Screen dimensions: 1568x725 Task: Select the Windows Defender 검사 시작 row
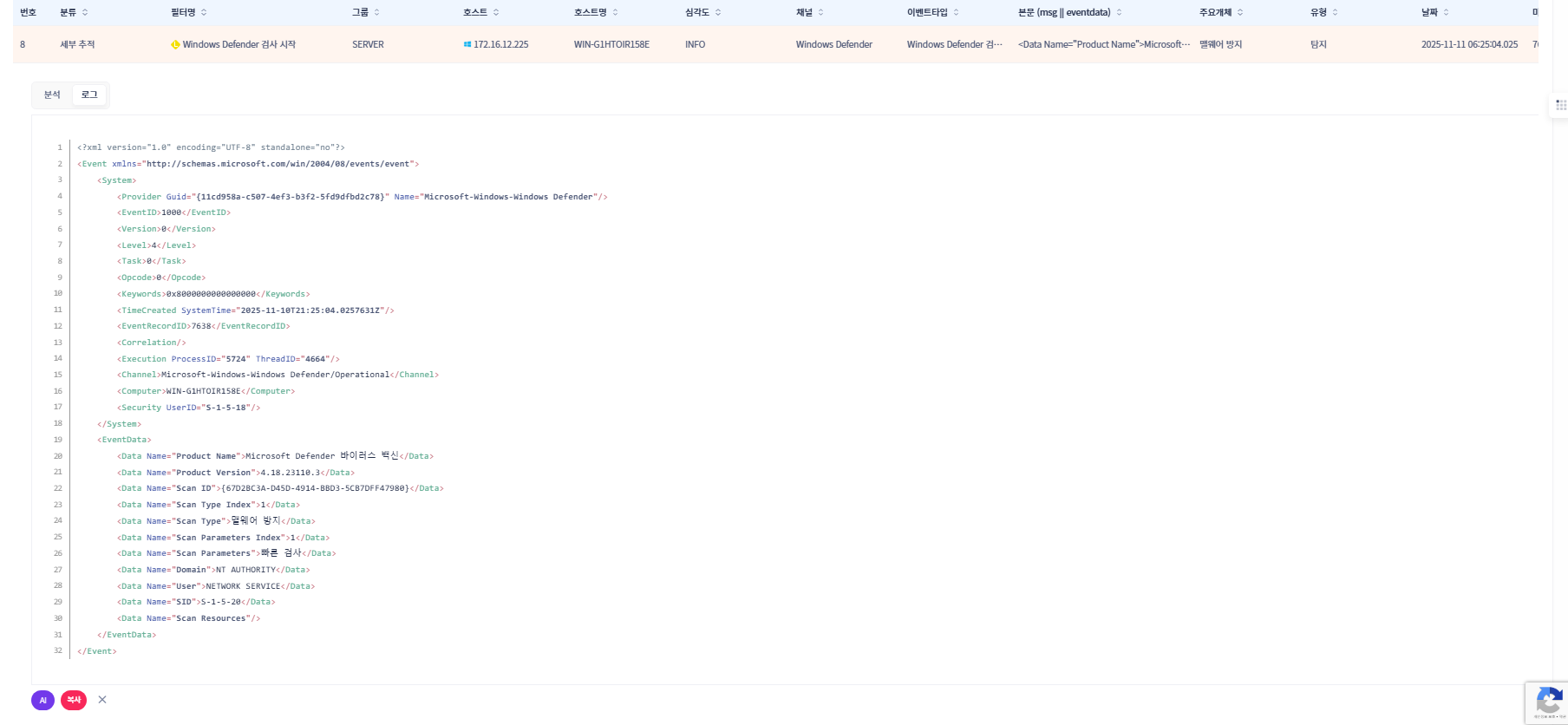pos(238,44)
